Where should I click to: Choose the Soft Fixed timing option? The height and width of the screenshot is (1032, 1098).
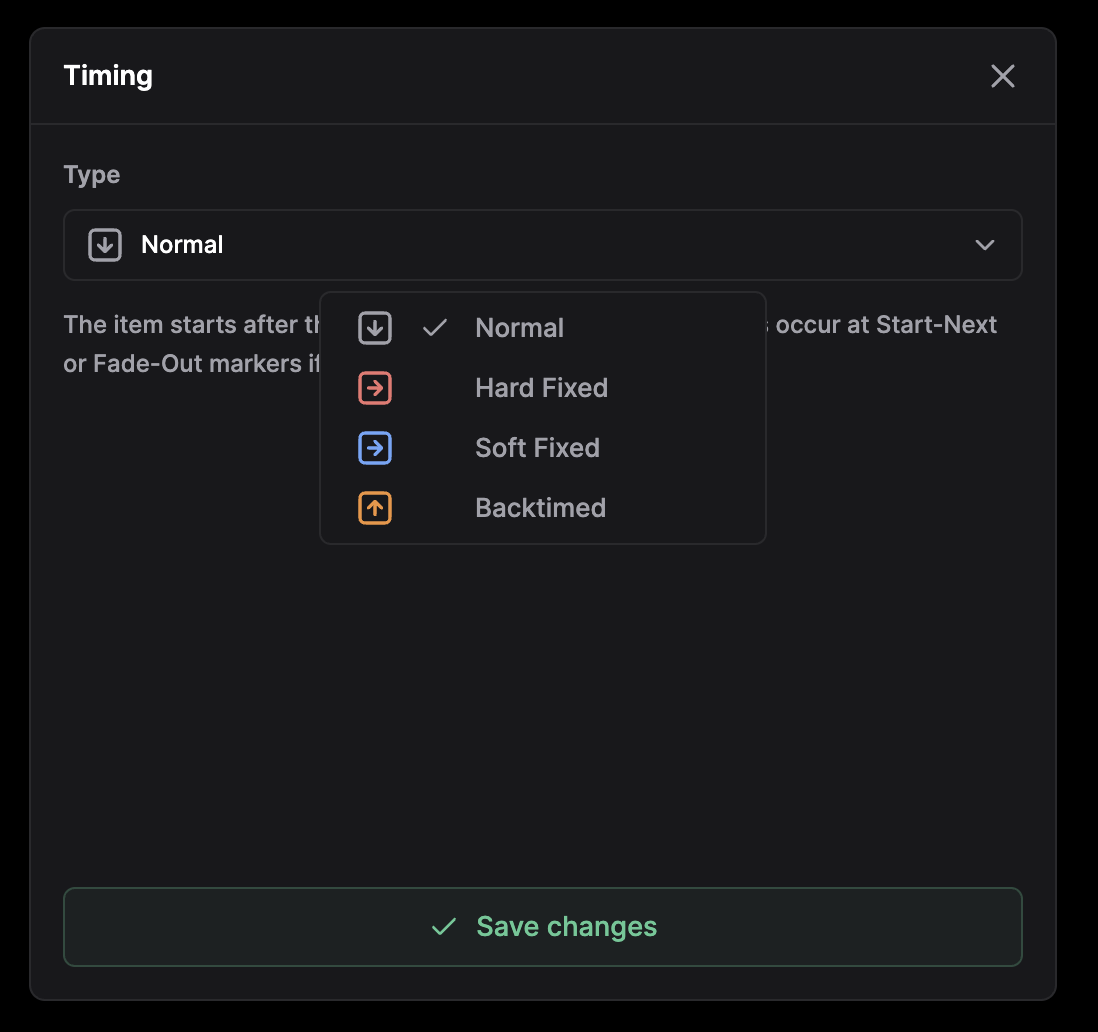pos(537,448)
